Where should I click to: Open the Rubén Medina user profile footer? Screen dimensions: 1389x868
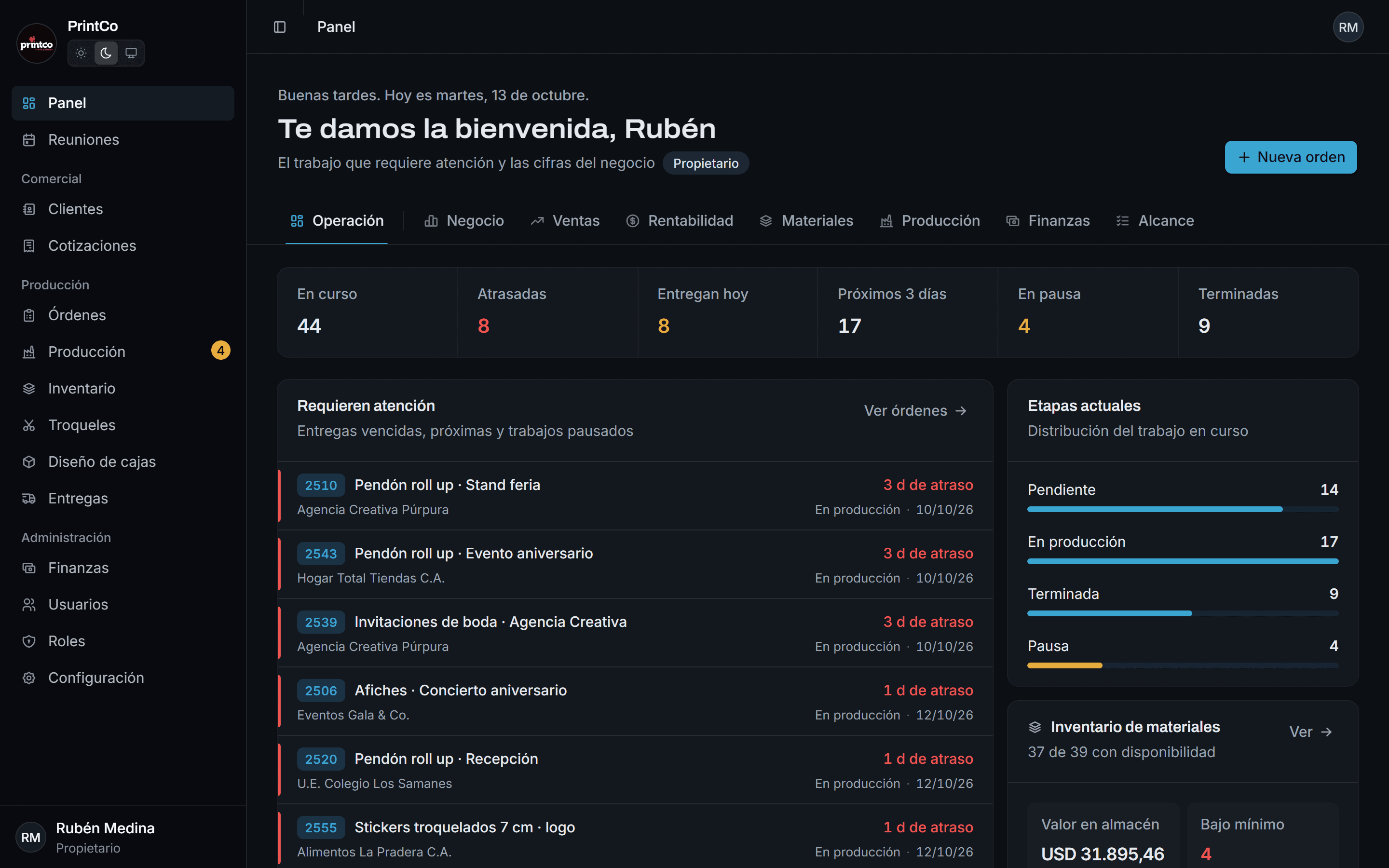[x=123, y=838]
